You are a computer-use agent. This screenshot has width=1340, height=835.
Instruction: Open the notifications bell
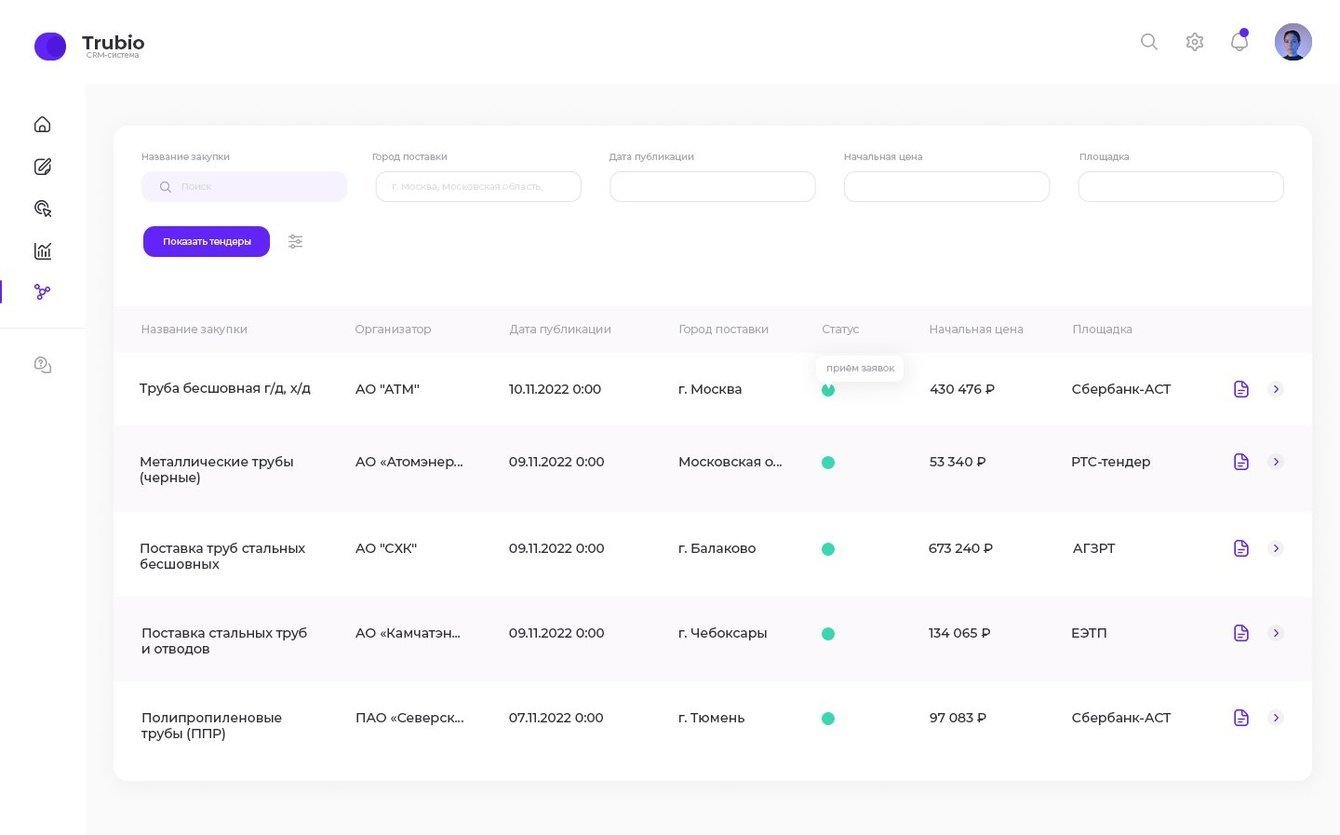(1239, 41)
